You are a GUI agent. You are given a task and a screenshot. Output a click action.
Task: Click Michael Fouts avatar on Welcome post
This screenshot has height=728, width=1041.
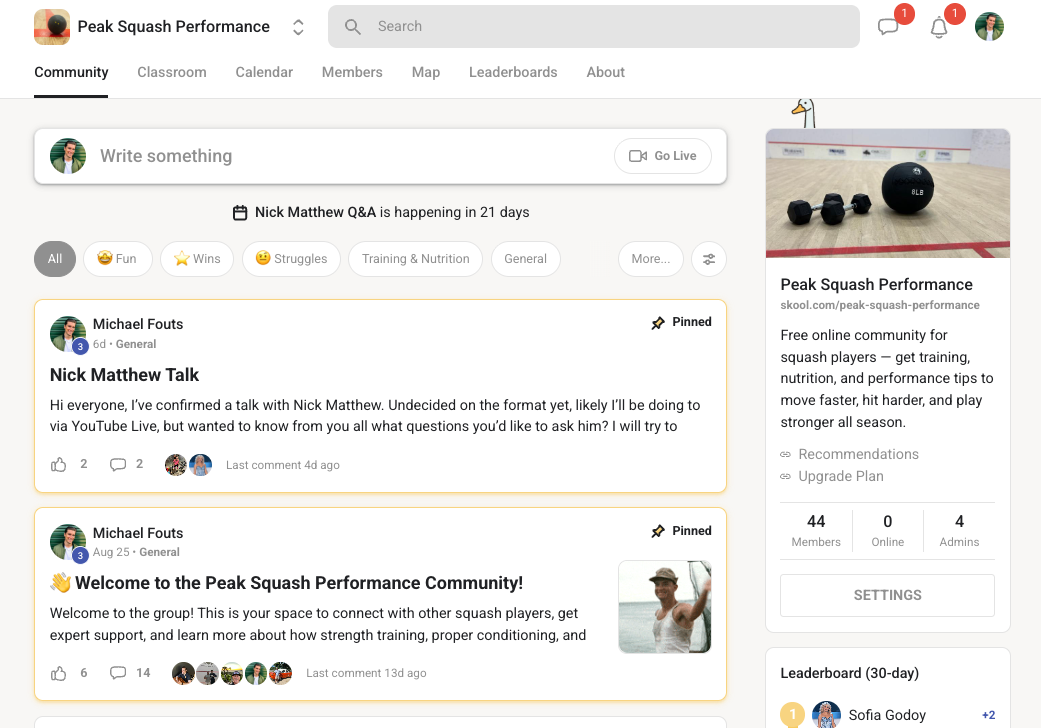click(68, 542)
